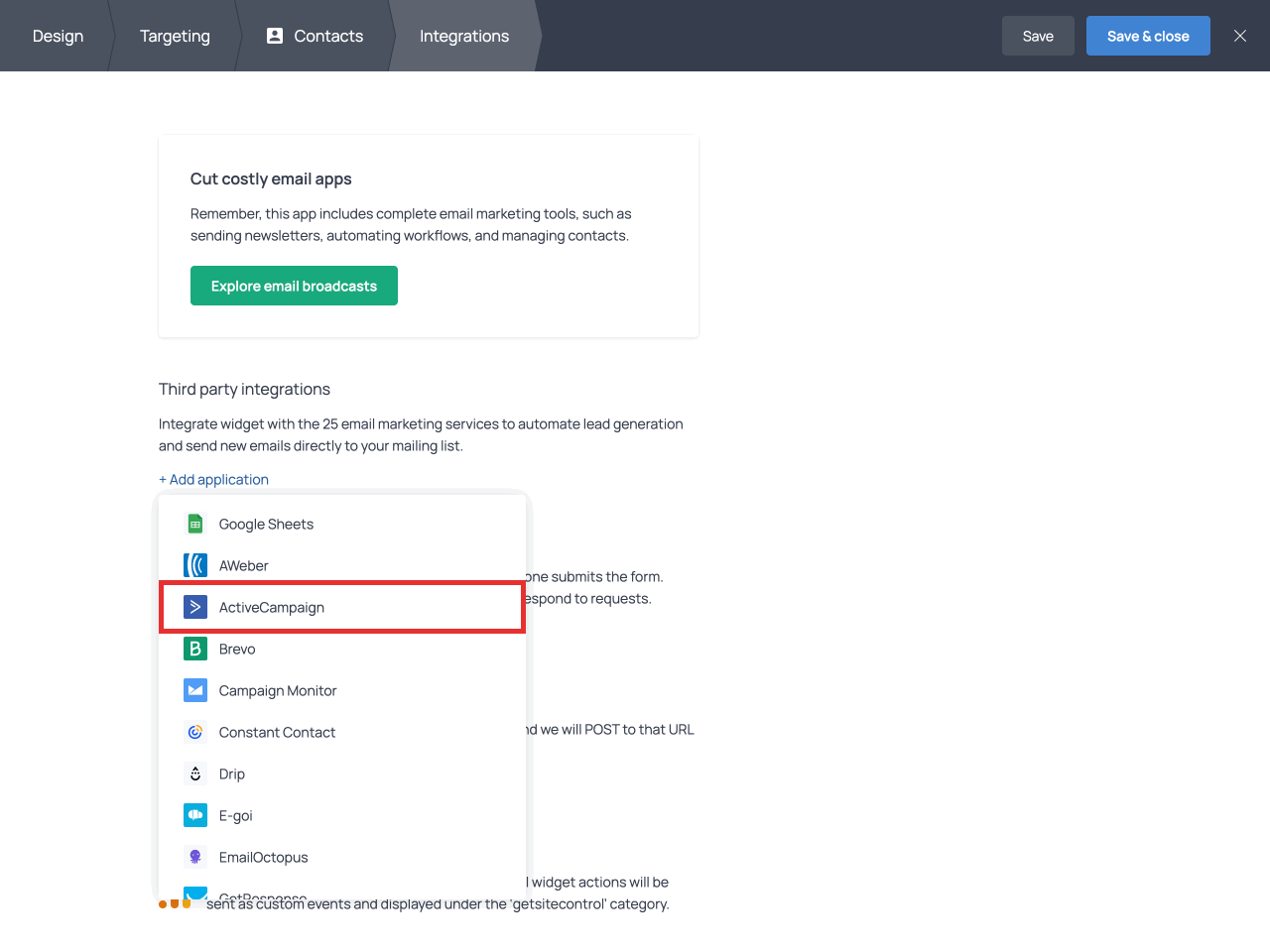
Task: Select the Drip integration option
Action: click(232, 773)
